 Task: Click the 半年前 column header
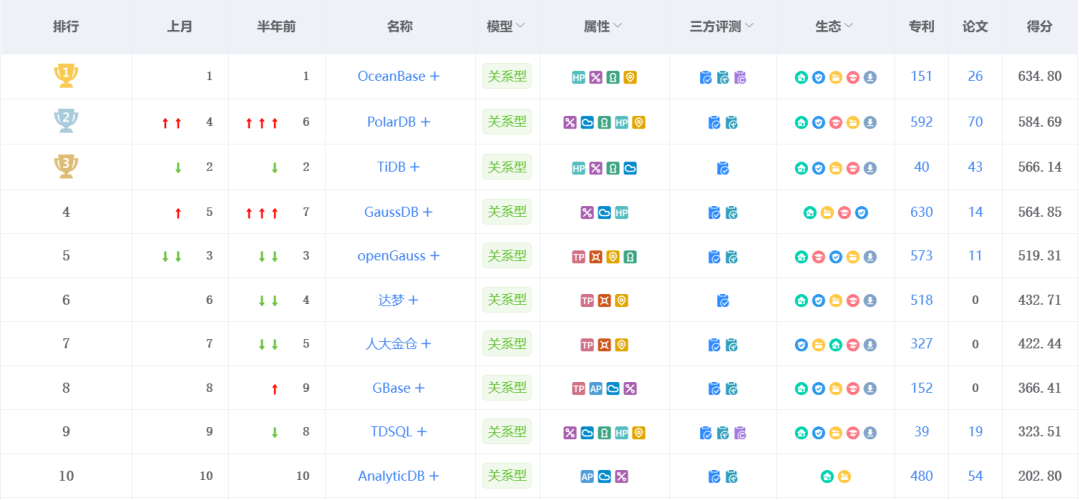[277, 27]
